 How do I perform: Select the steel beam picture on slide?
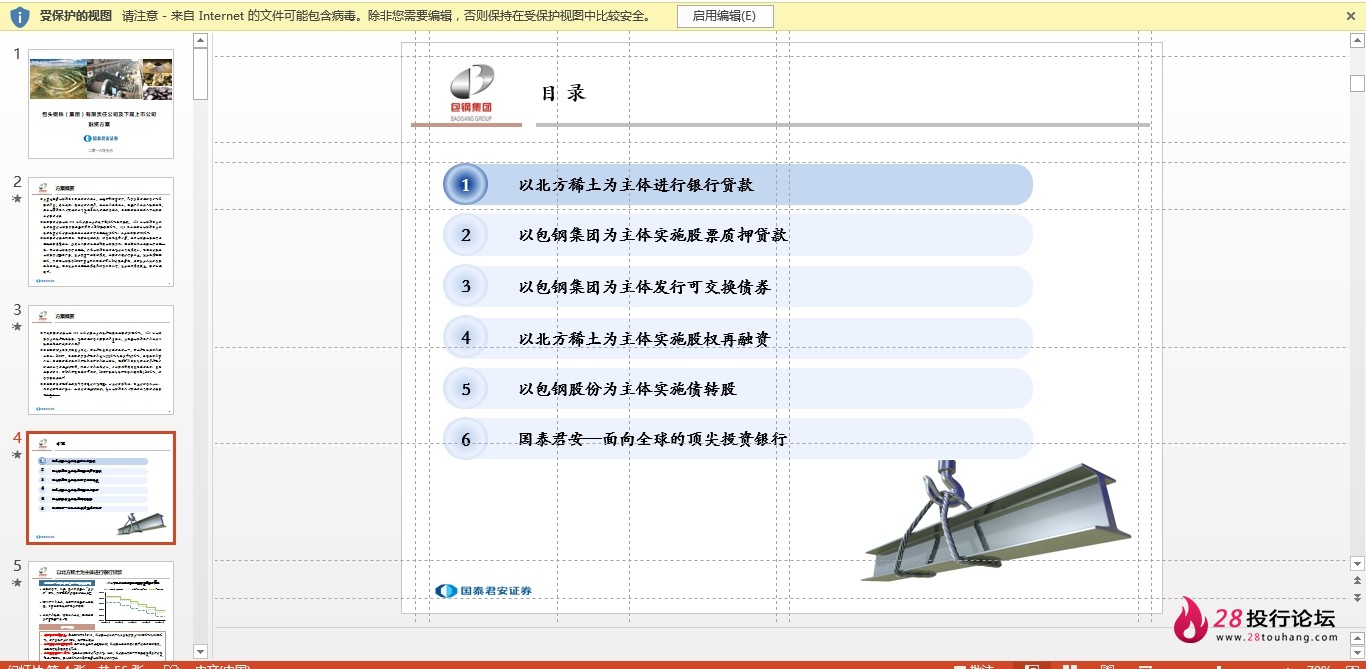click(x=996, y=521)
